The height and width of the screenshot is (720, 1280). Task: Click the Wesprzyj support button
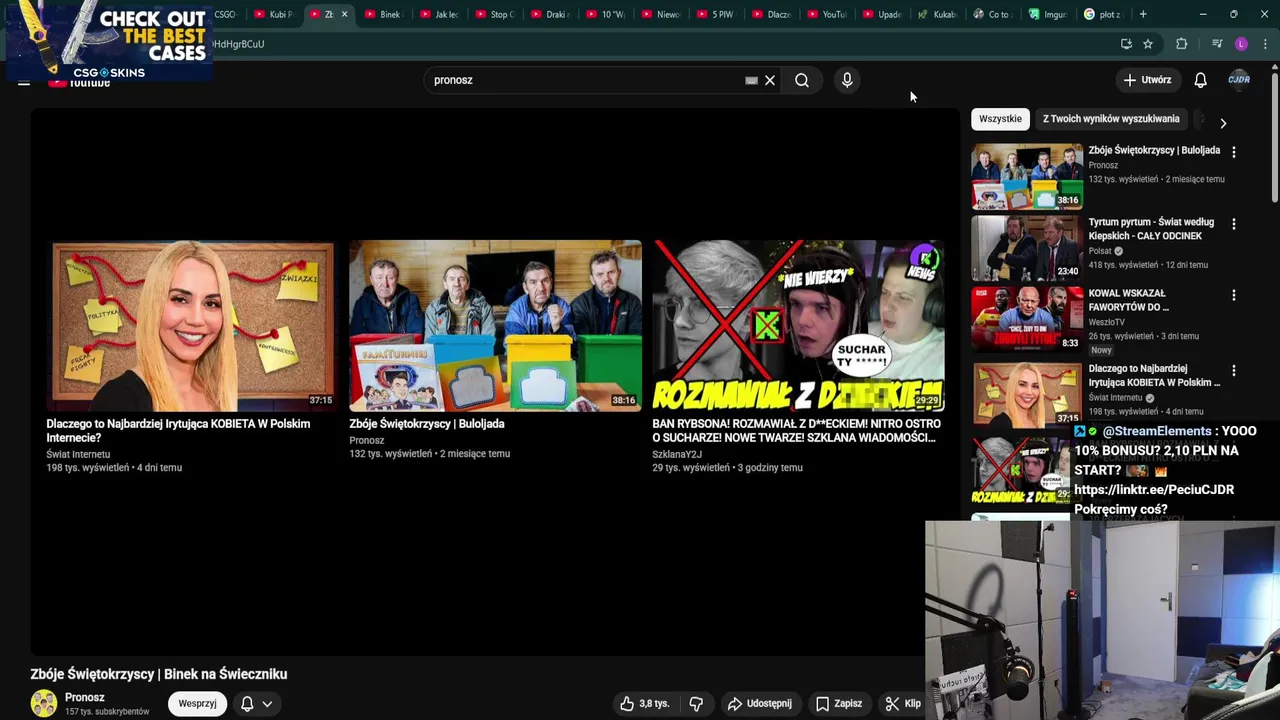[197, 703]
